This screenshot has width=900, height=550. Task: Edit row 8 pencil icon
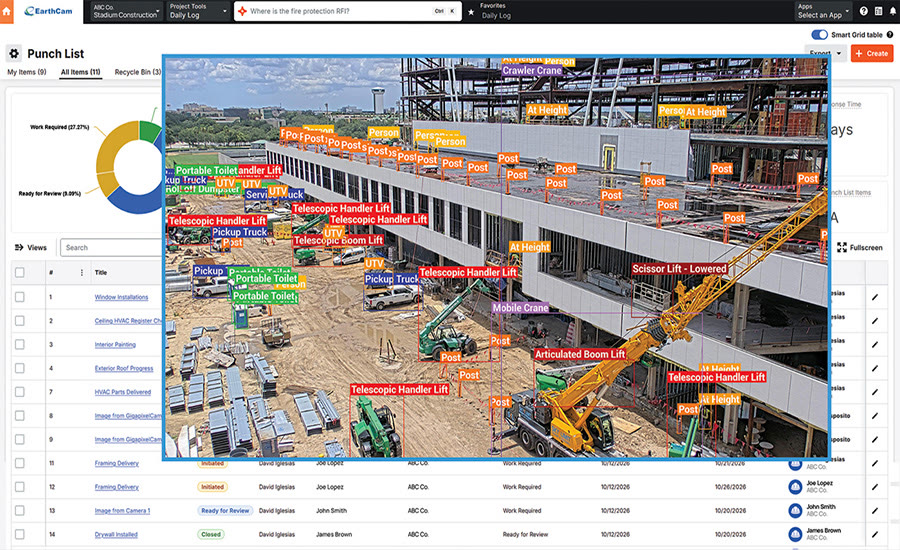click(875, 416)
